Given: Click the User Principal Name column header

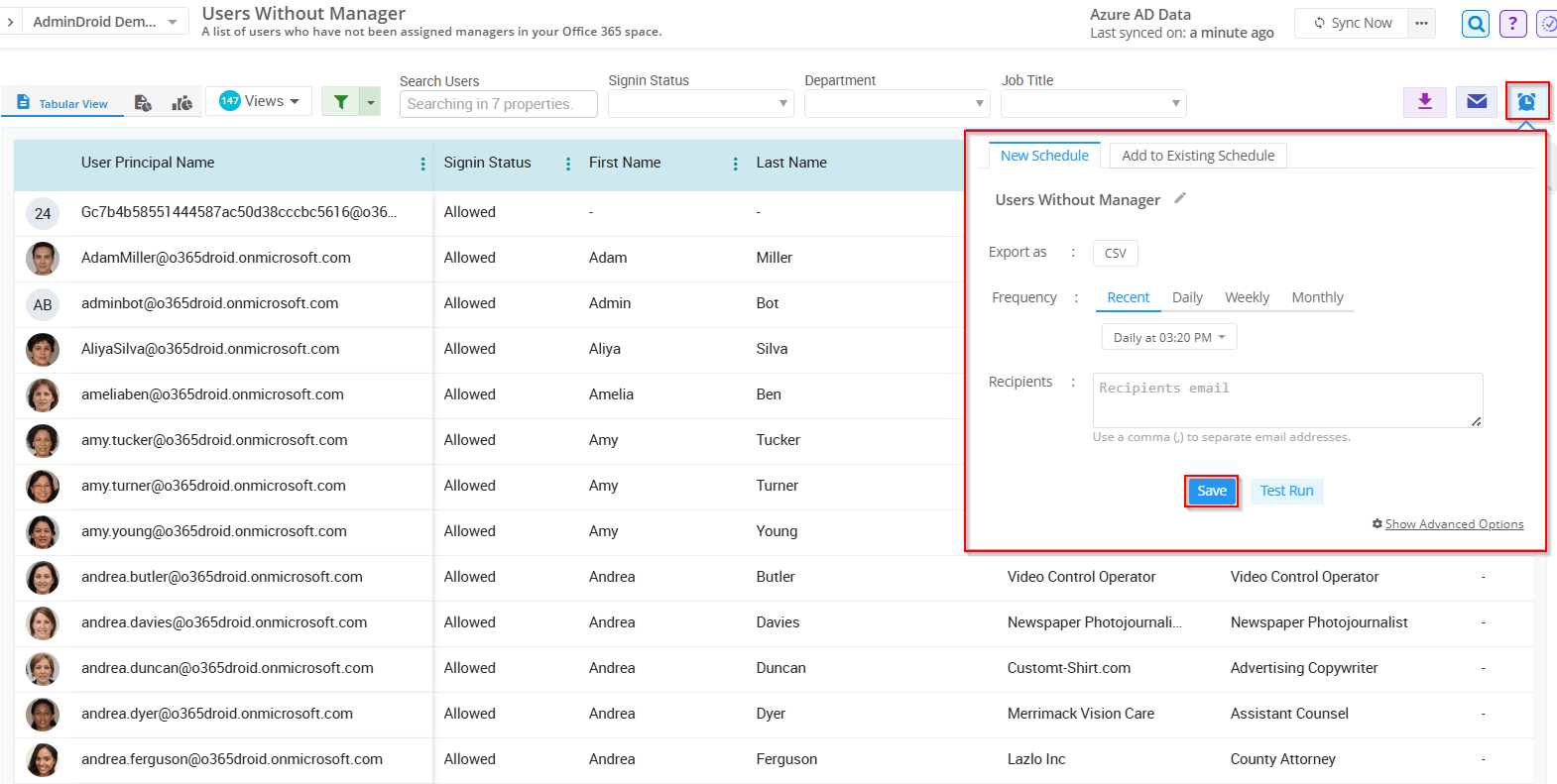Looking at the screenshot, I should [148, 163].
